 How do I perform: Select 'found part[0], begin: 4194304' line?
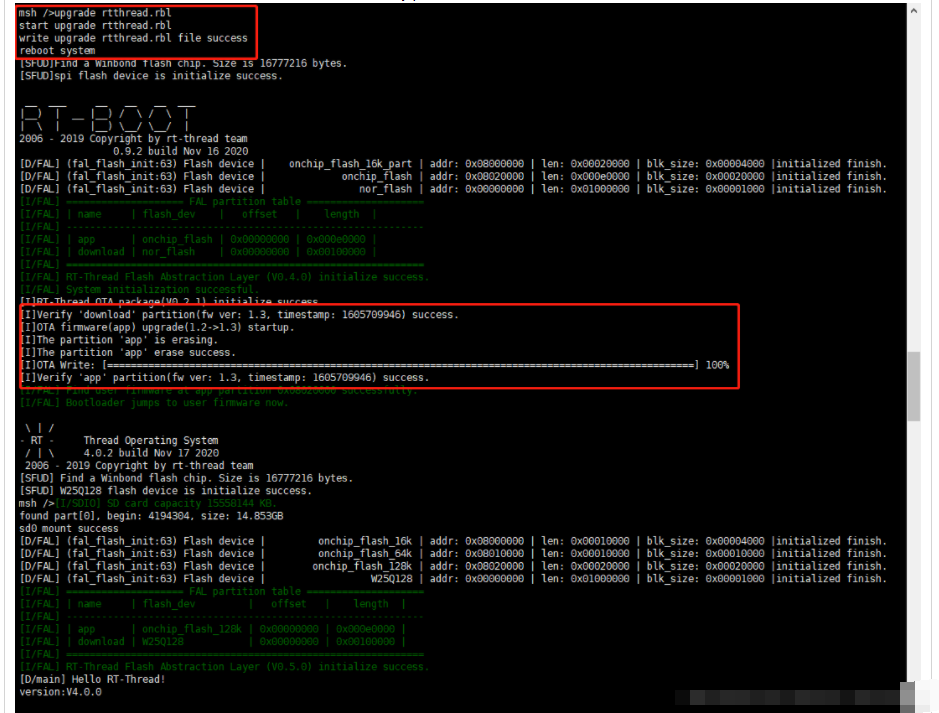(151, 515)
